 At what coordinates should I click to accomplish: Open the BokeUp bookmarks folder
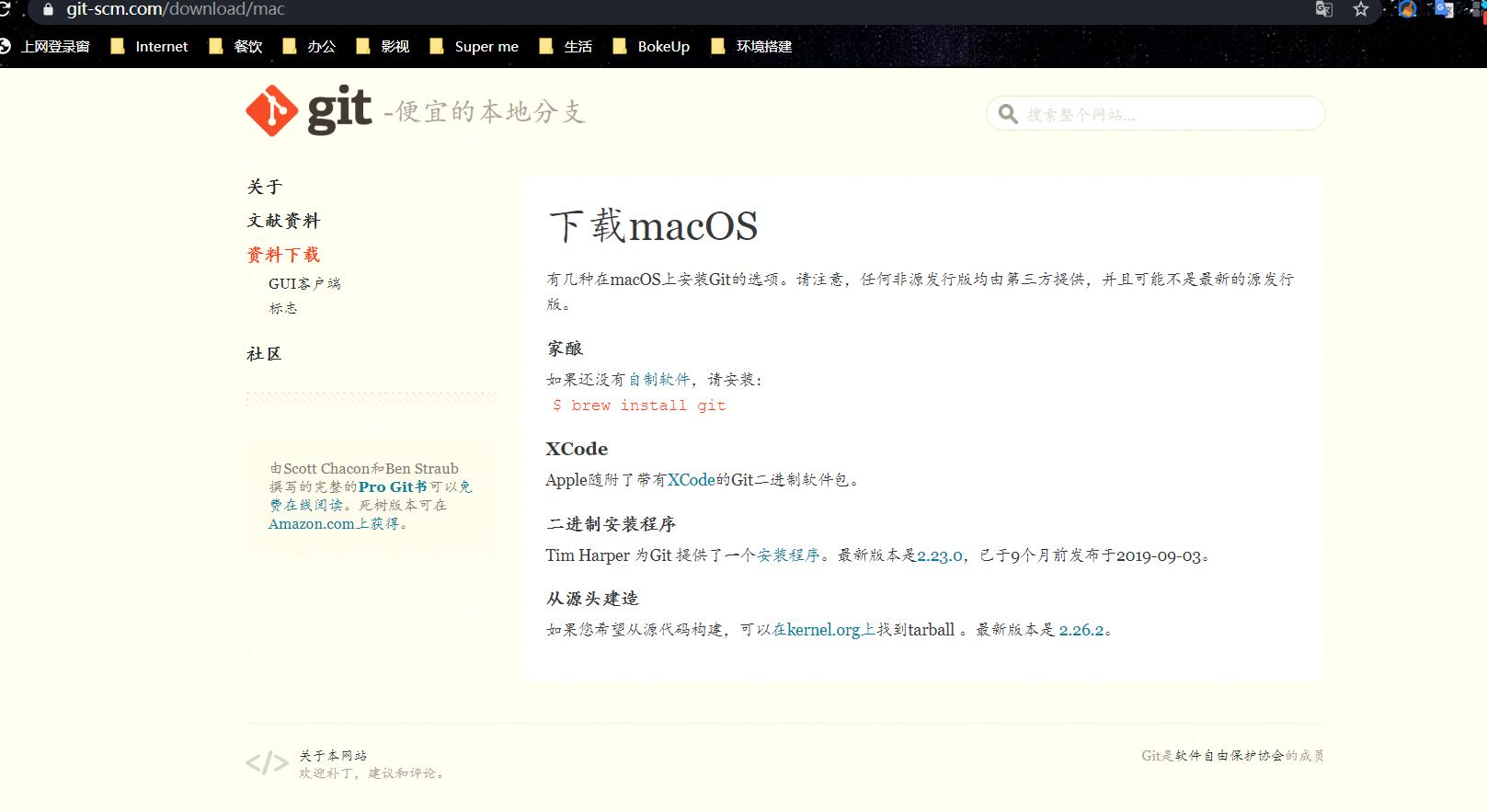(651, 46)
